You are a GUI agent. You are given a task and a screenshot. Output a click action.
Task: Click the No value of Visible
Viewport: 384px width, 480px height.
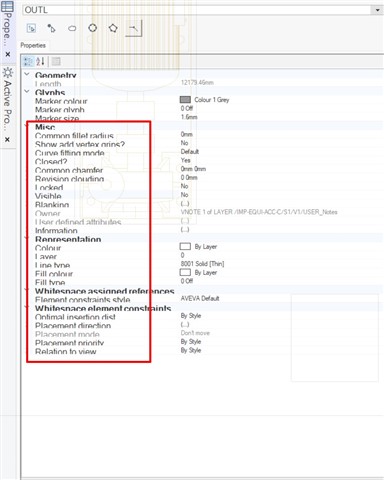(x=184, y=195)
